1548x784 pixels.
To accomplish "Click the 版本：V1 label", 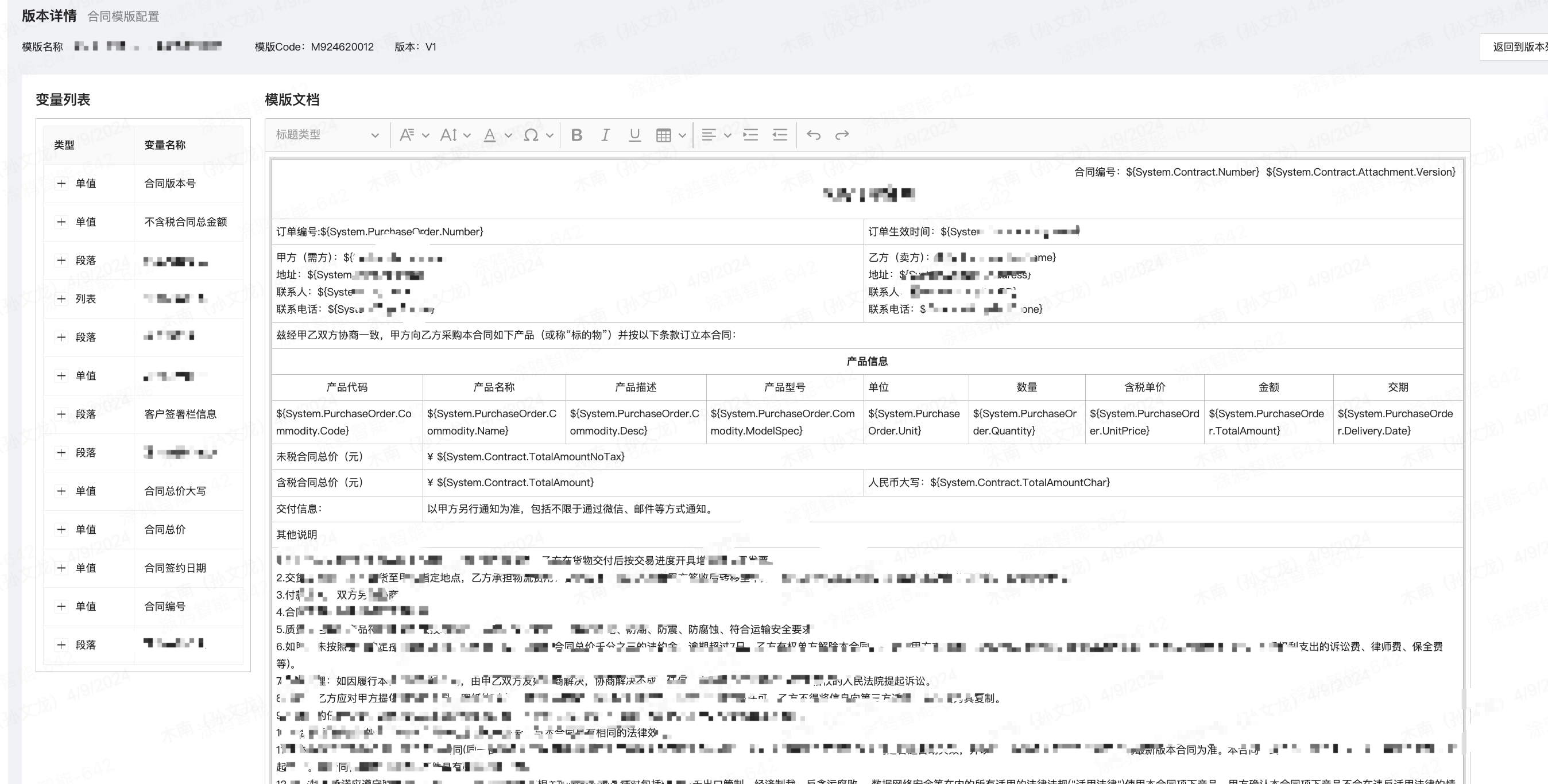I will click(415, 47).
